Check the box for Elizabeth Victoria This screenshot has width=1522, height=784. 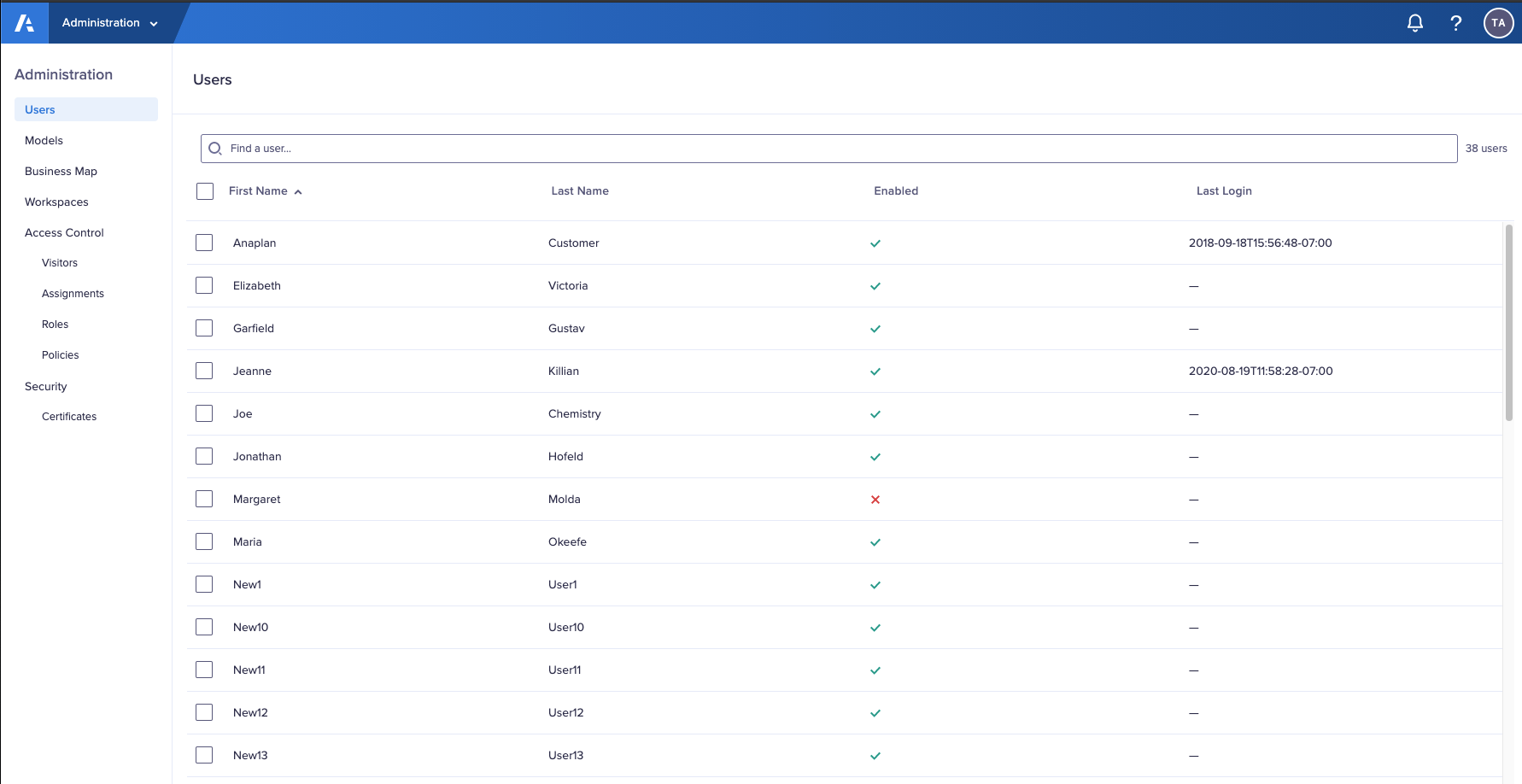tap(204, 285)
